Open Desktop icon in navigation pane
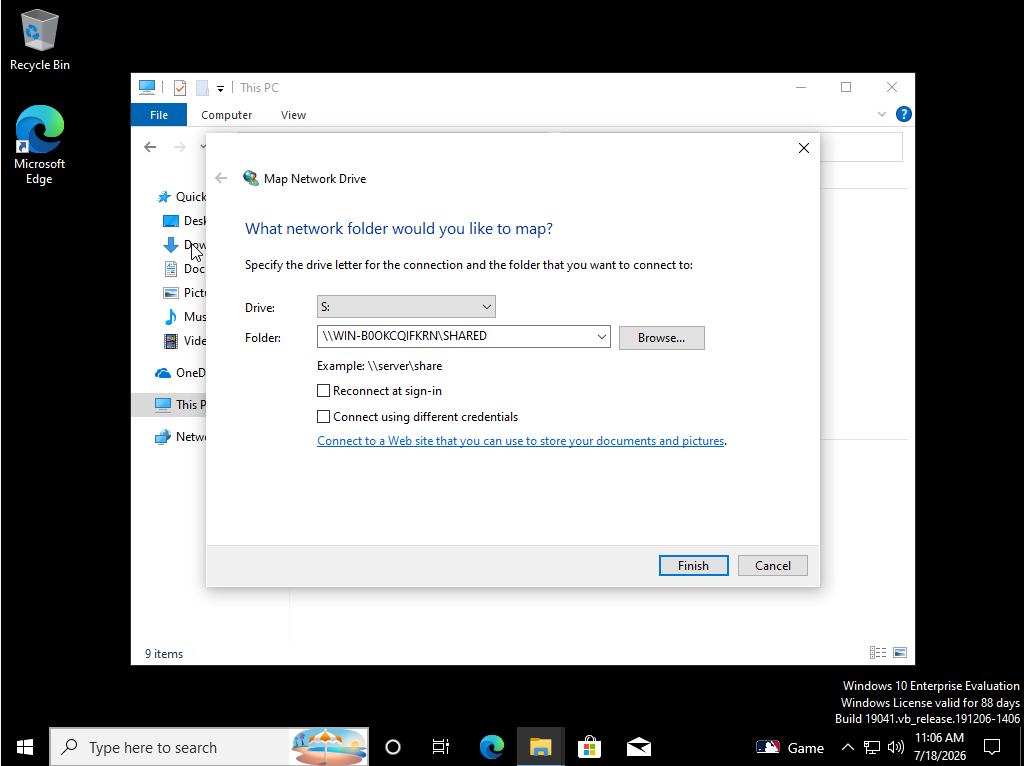This screenshot has height=766, width=1024. tap(170, 221)
